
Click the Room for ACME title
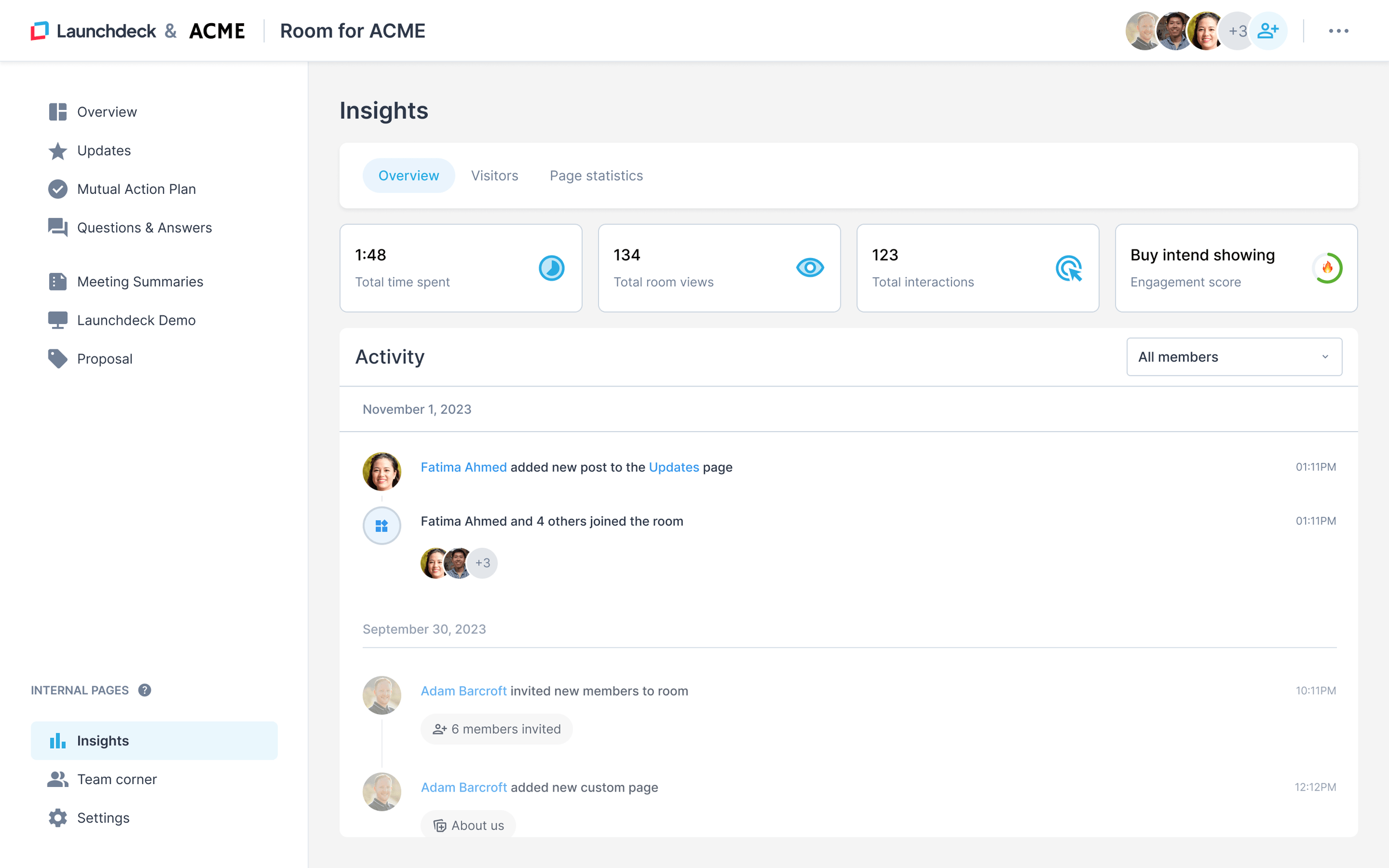(x=352, y=31)
